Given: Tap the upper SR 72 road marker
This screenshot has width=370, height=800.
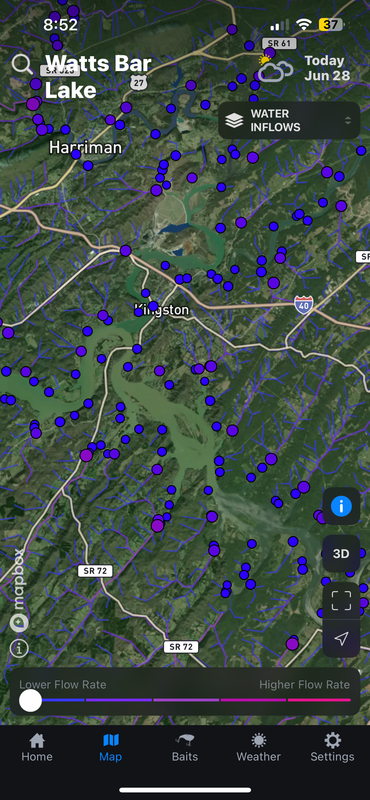Looking at the screenshot, I should point(95,571).
